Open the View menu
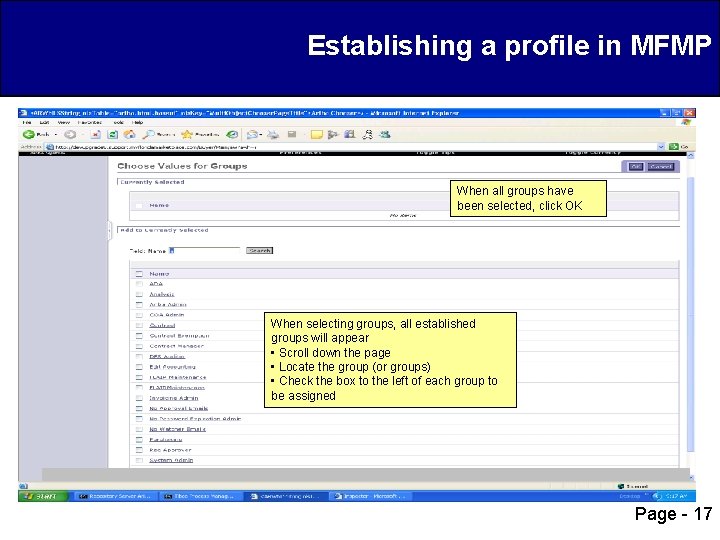 [x=64, y=123]
